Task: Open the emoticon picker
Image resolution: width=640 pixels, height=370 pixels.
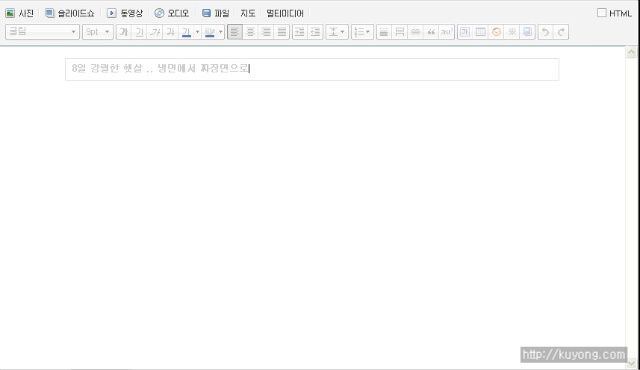Action: (496, 32)
